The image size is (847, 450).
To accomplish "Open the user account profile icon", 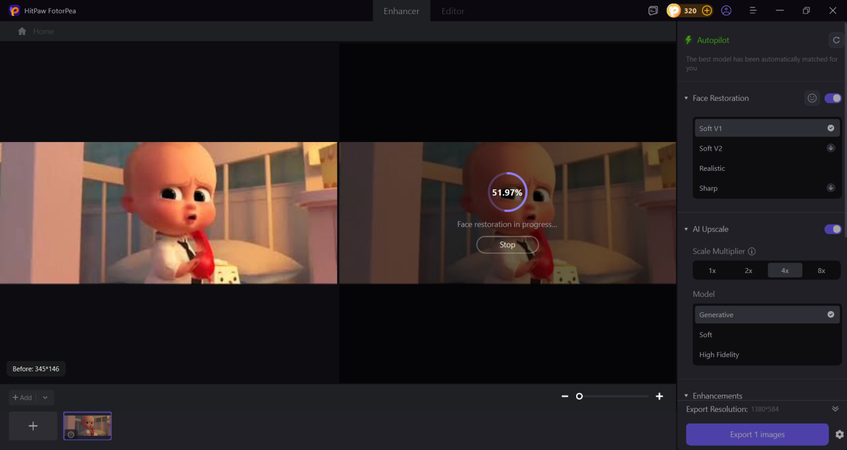I will point(726,11).
